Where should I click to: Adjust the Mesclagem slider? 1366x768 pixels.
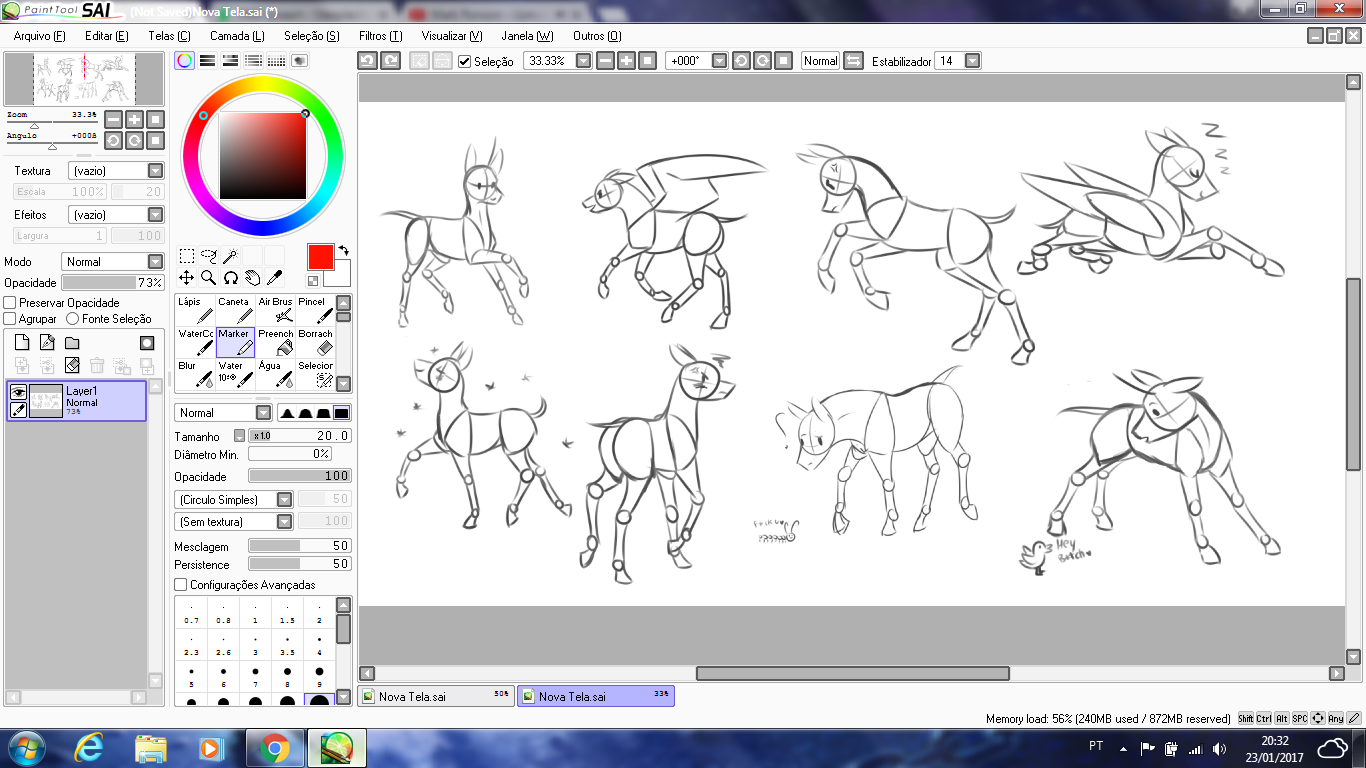pos(300,546)
